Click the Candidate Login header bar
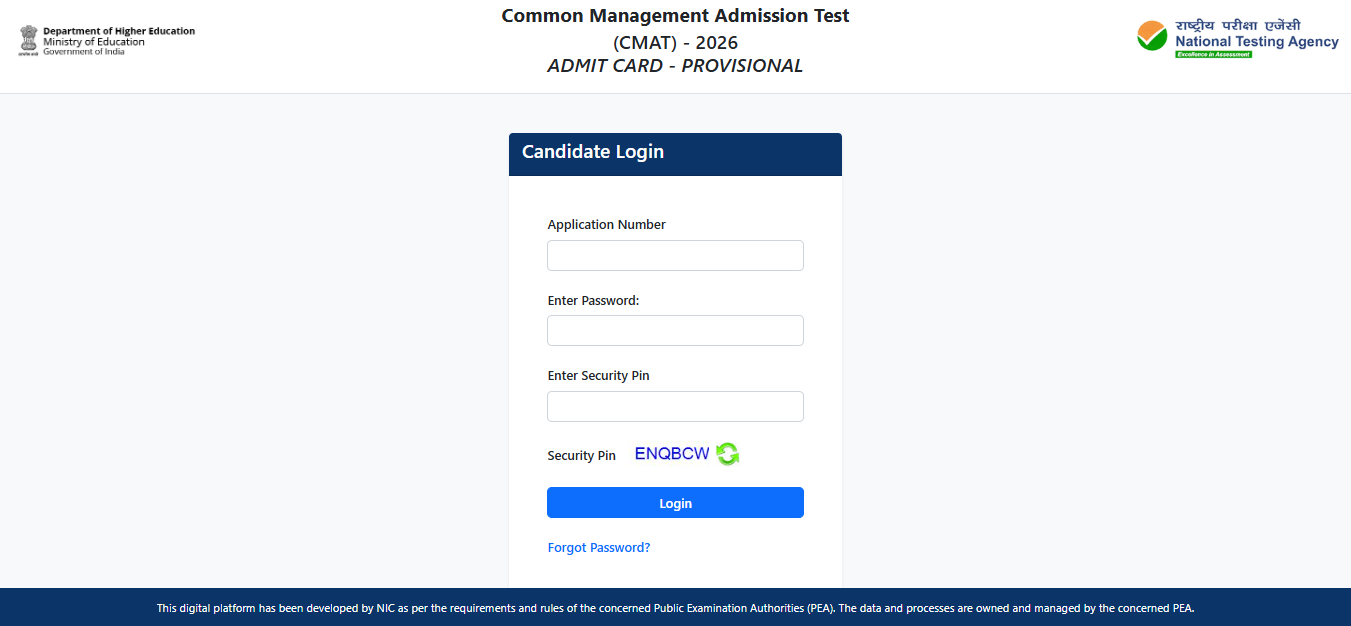This screenshot has height=626, width=1351. coord(675,153)
